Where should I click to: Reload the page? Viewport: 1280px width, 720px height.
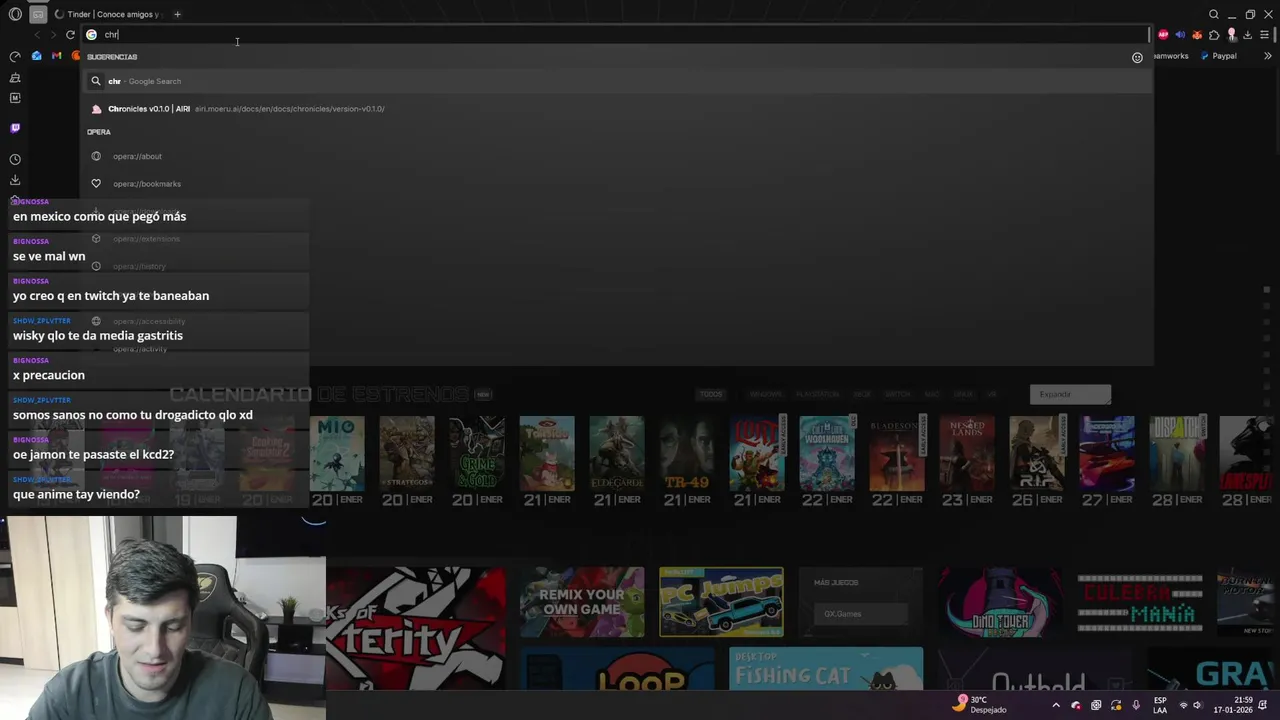pos(70,34)
